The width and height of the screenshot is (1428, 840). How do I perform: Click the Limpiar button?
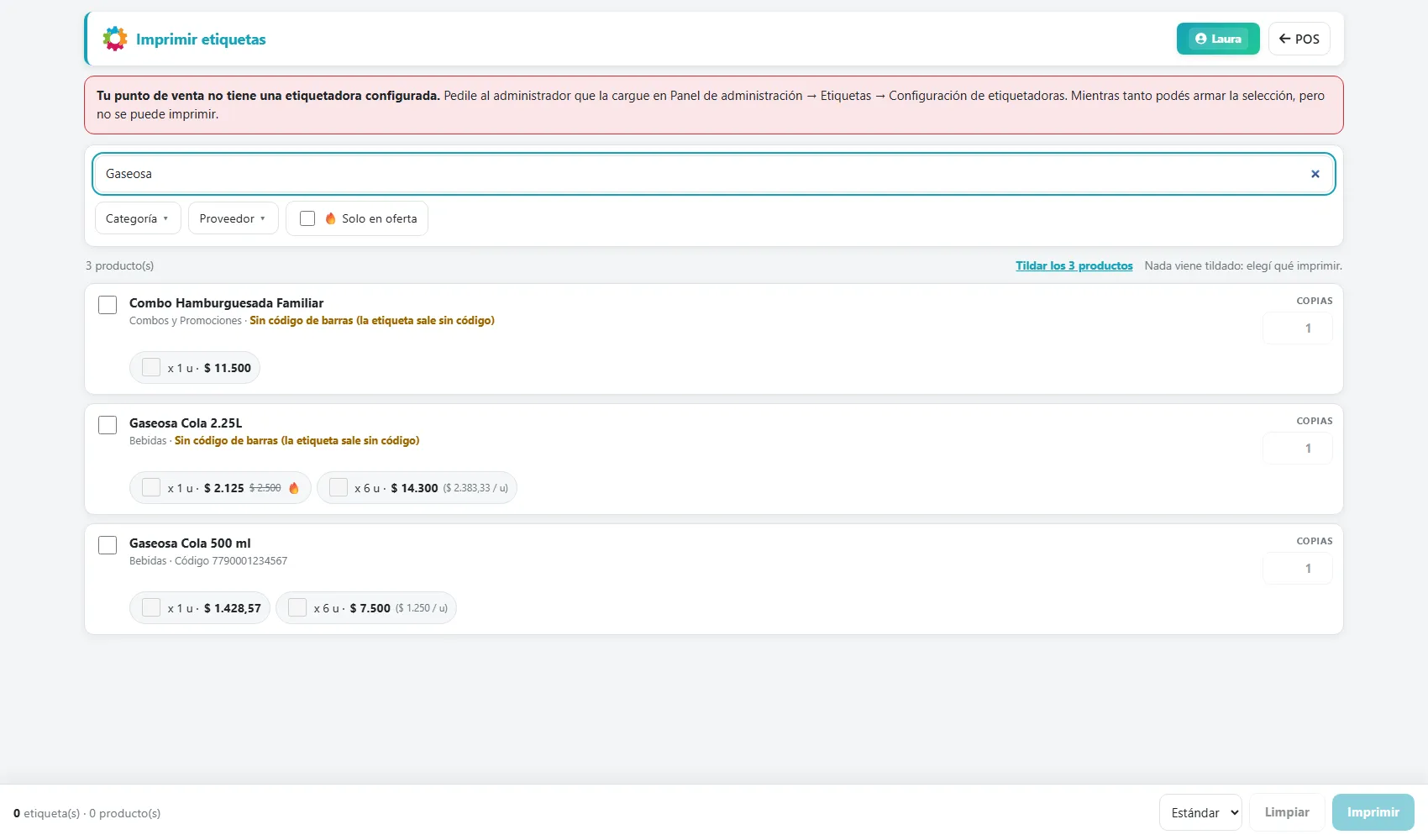(1287, 812)
